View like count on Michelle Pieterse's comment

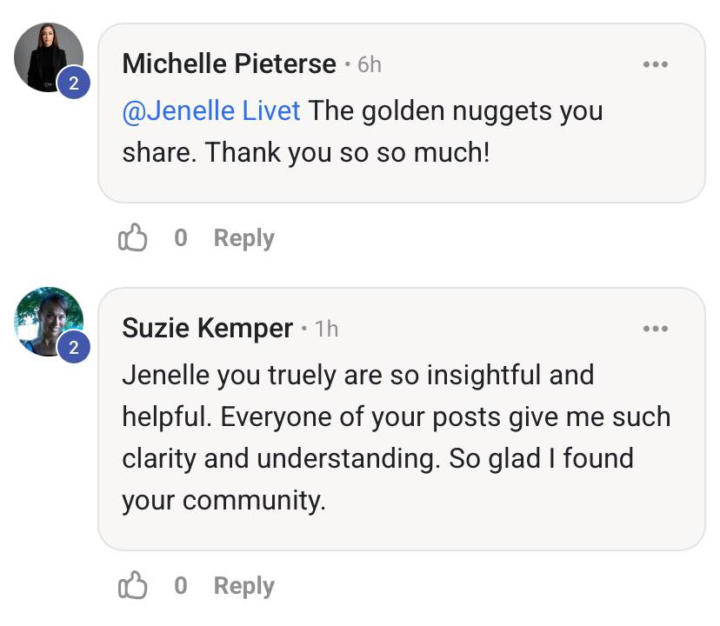coord(181,238)
